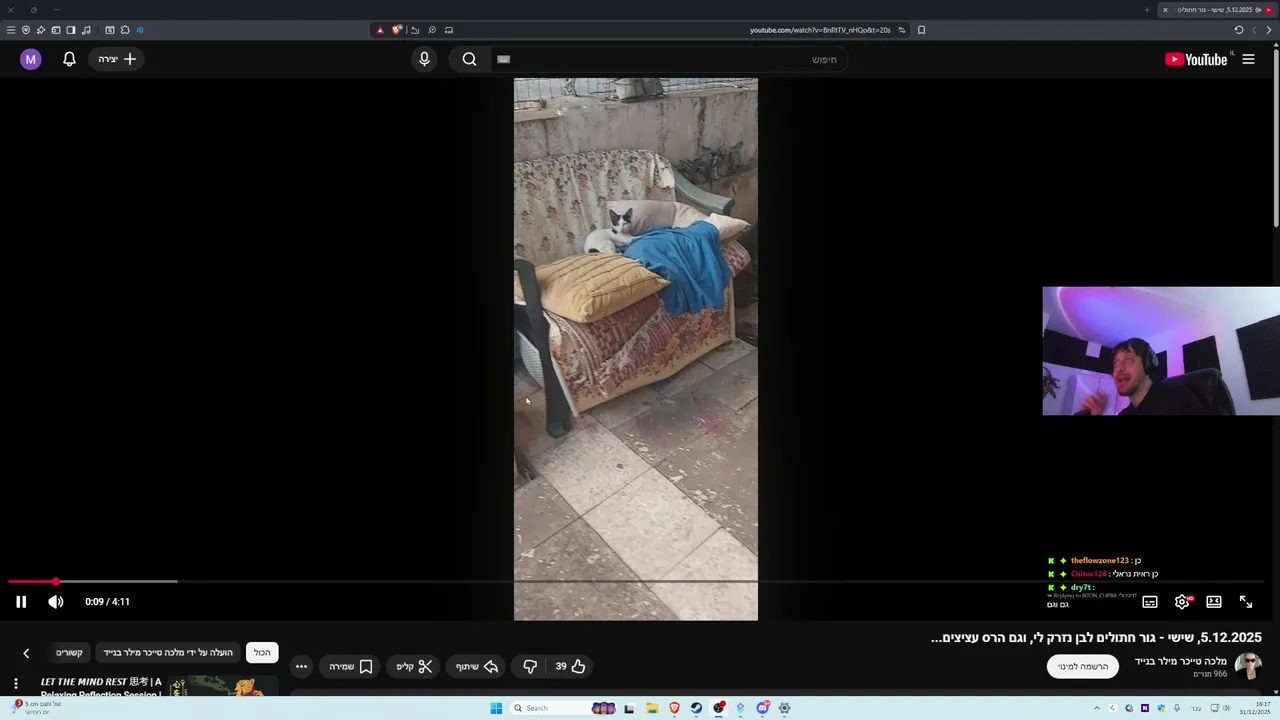Click the youtube.com URL in the address bar

tap(820, 30)
